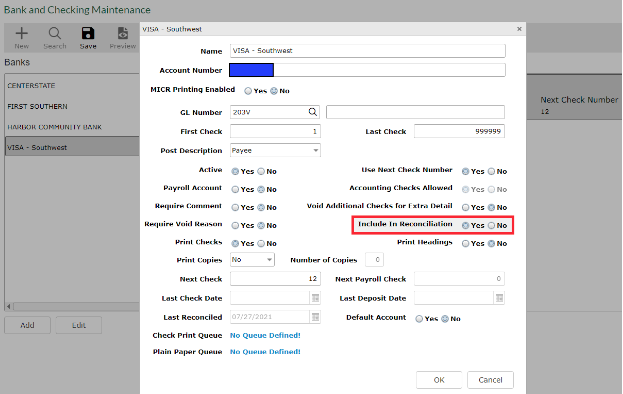The height and width of the screenshot is (394, 623).
Task: Click the Add button under Banks
Action: (27, 325)
